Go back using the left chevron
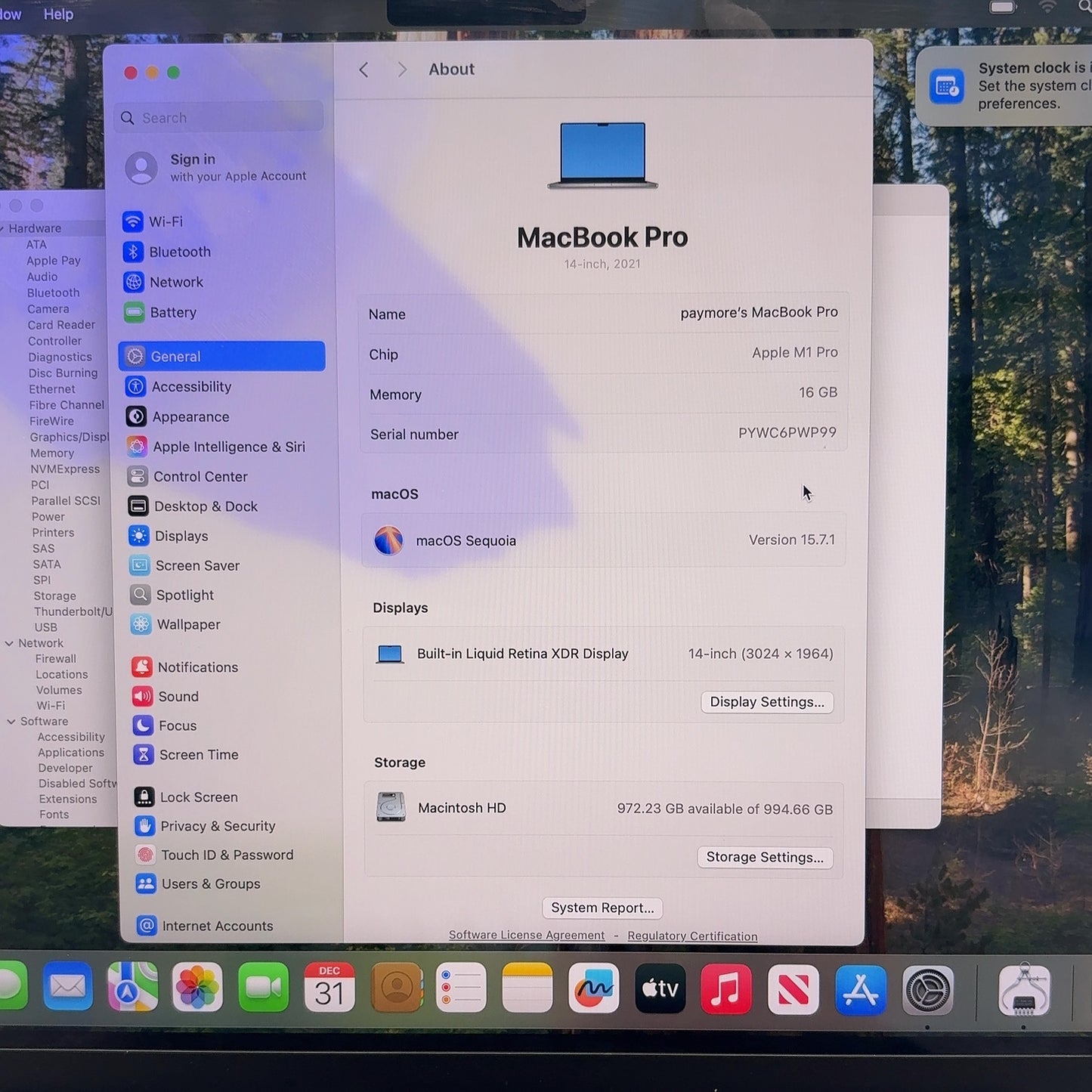The height and width of the screenshot is (1092, 1092). point(363,70)
